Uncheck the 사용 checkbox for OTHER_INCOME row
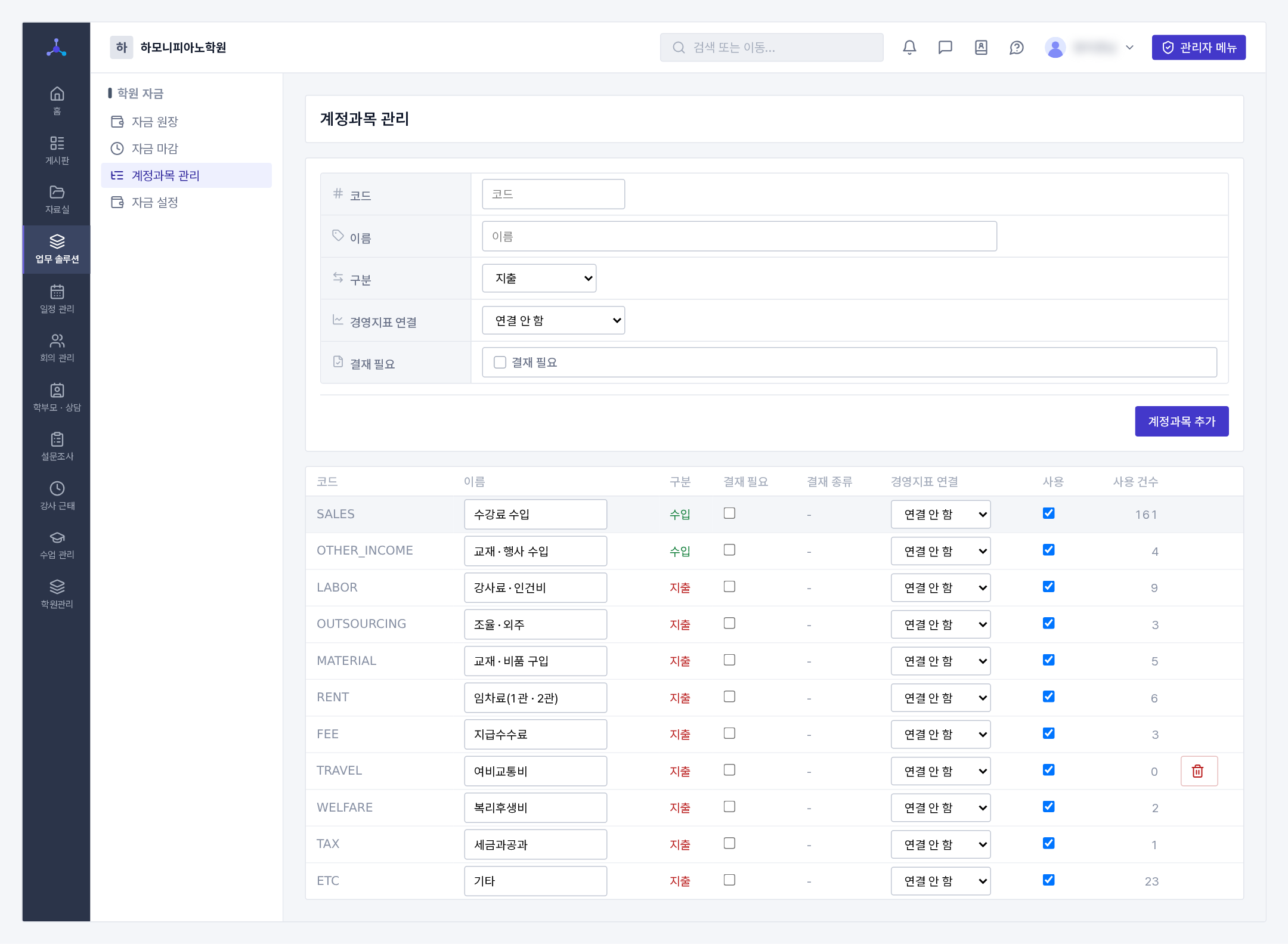1288x944 pixels. 1049,550
